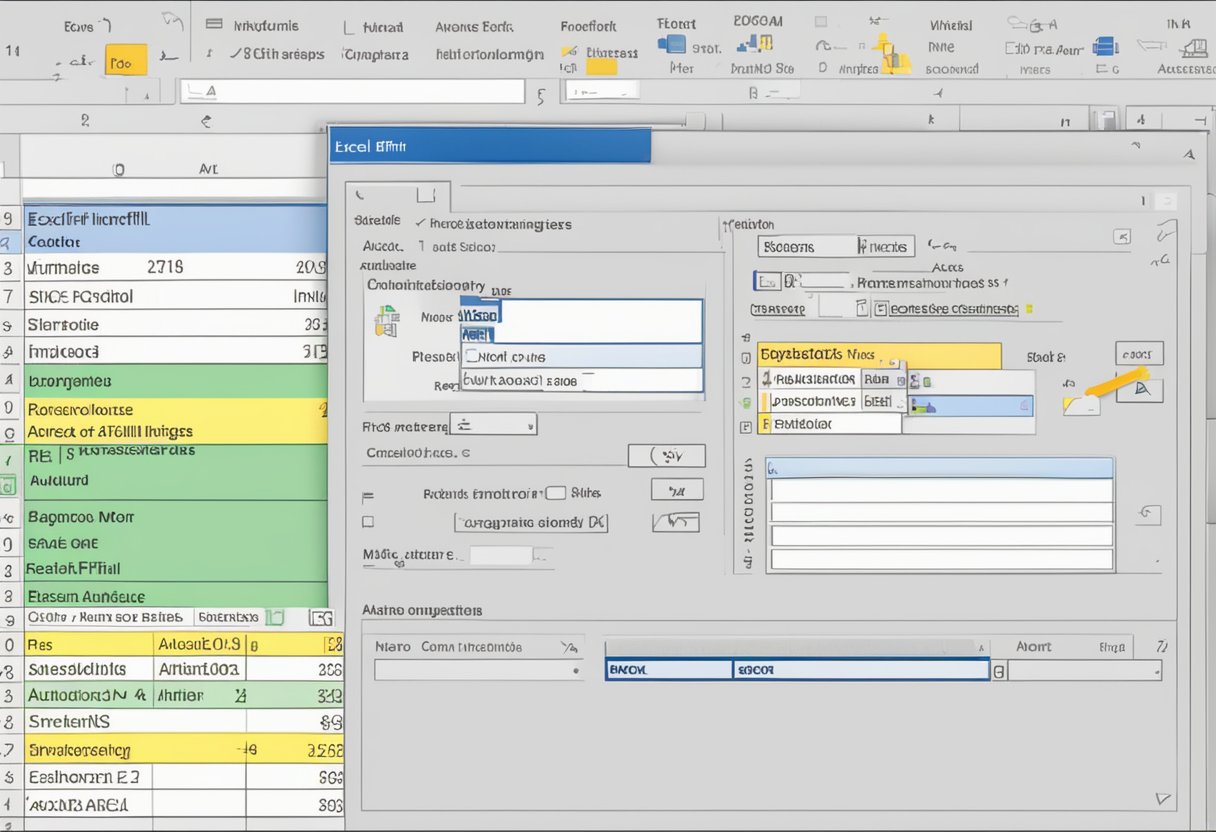Toggle the empty checkbox at the dialog's left edge
This screenshot has height=832, width=1216.
(x=368, y=521)
